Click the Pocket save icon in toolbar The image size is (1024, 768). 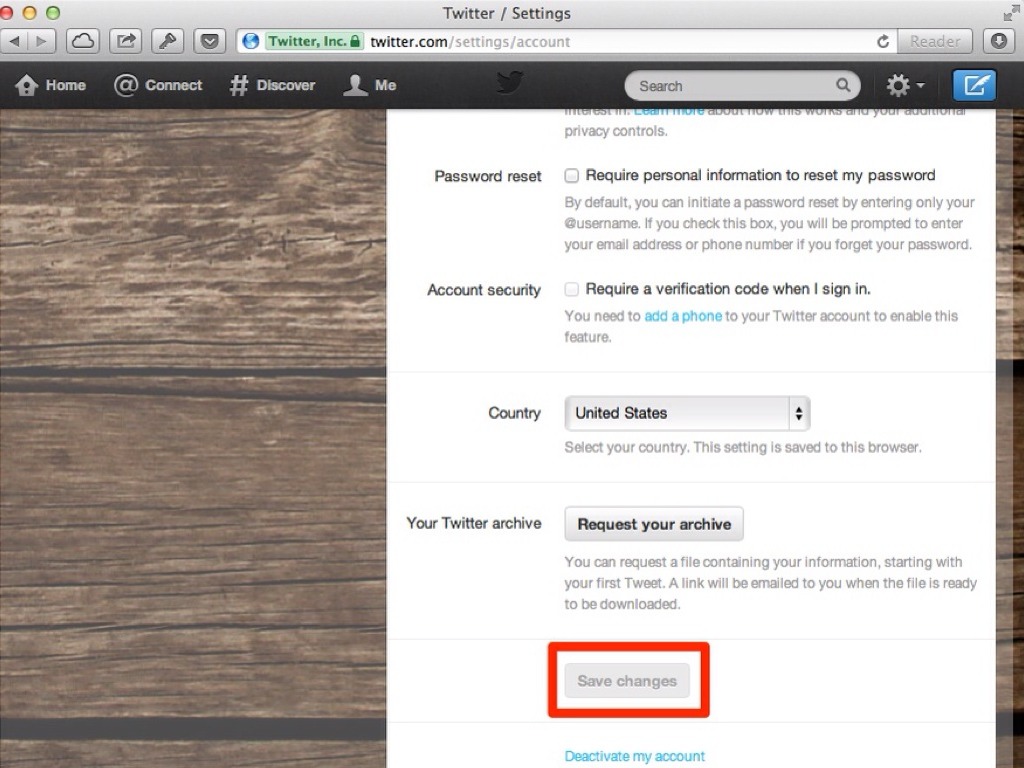[x=210, y=41]
